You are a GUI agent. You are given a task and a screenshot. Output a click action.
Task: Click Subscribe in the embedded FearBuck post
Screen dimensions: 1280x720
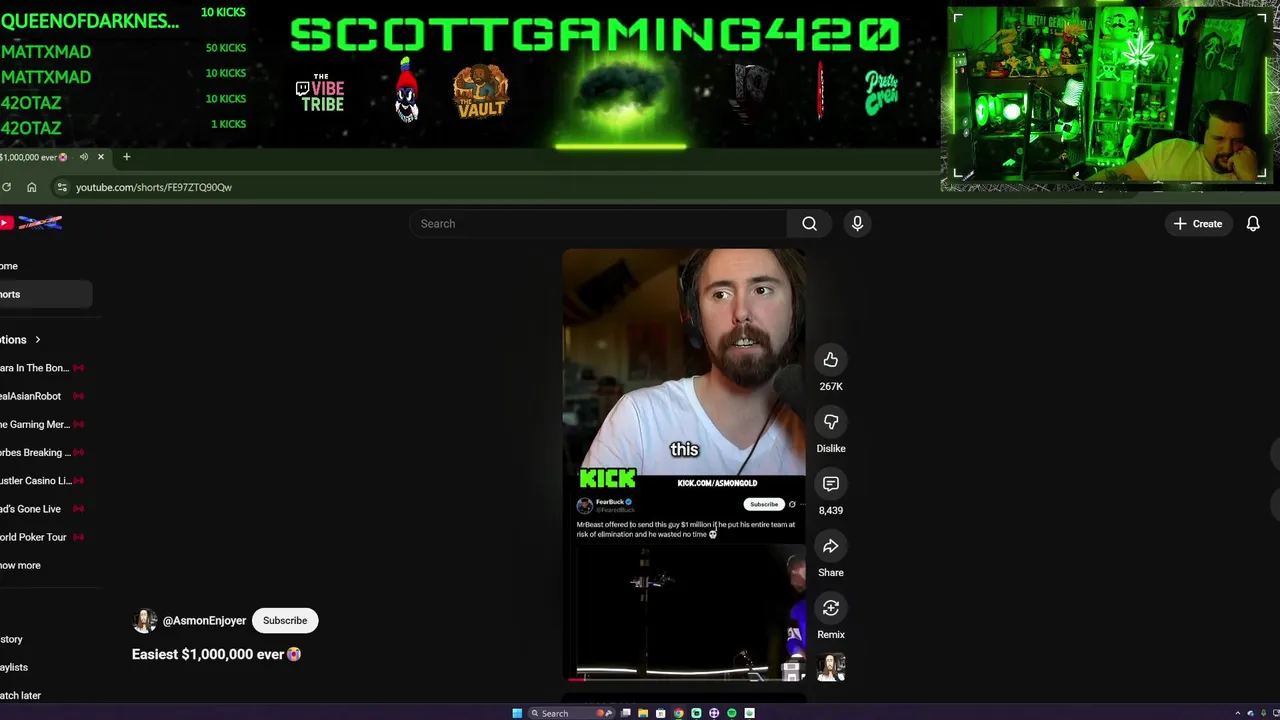tap(763, 504)
